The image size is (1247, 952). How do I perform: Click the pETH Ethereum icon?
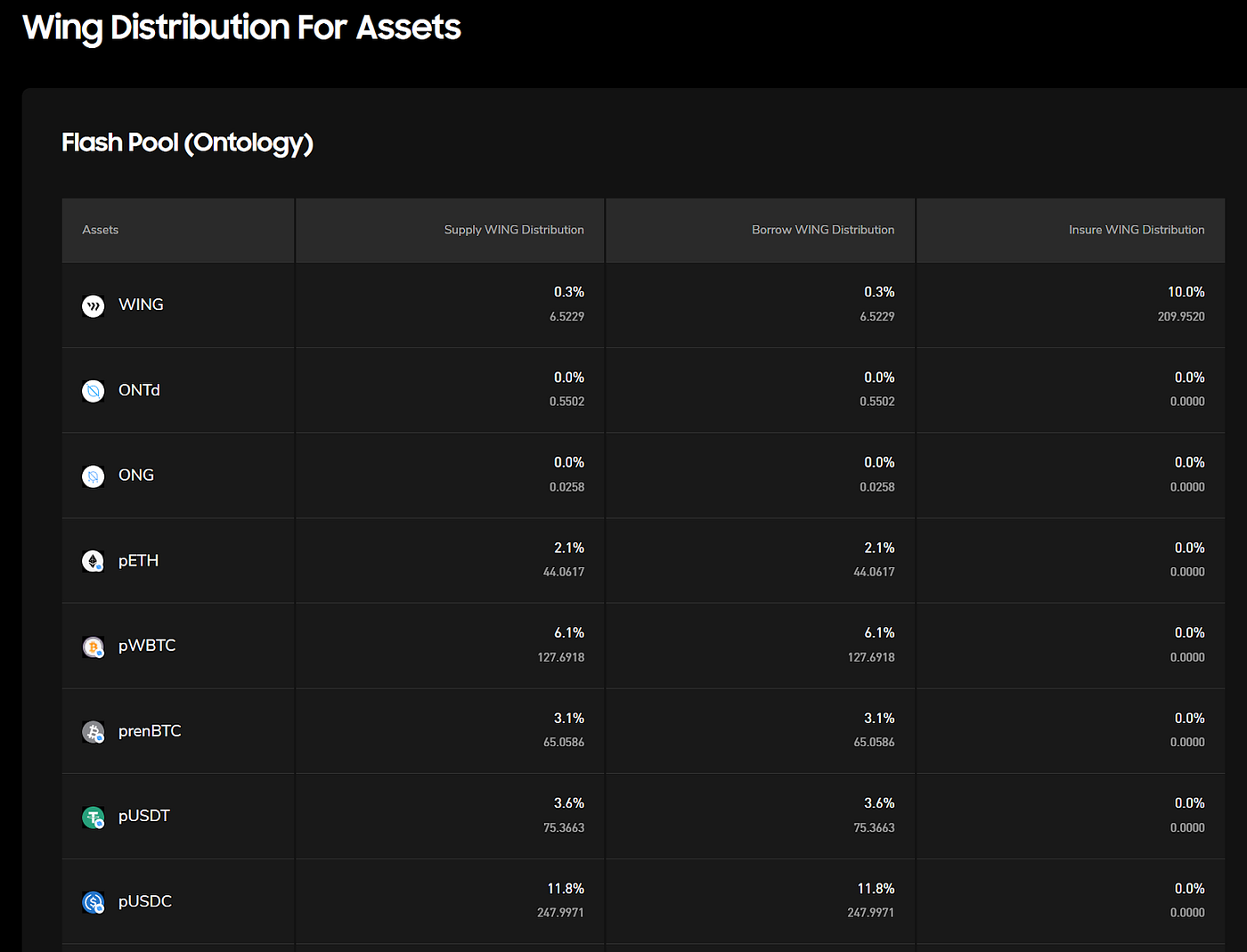(93, 561)
